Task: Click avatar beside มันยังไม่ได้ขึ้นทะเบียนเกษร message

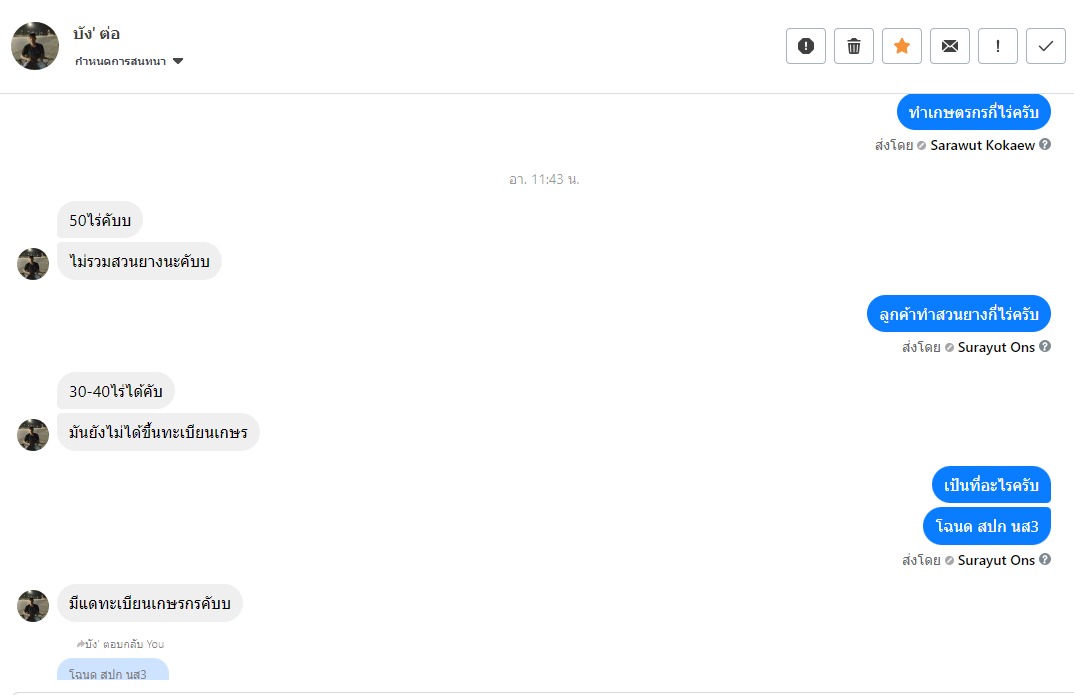Action: tap(33, 435)
